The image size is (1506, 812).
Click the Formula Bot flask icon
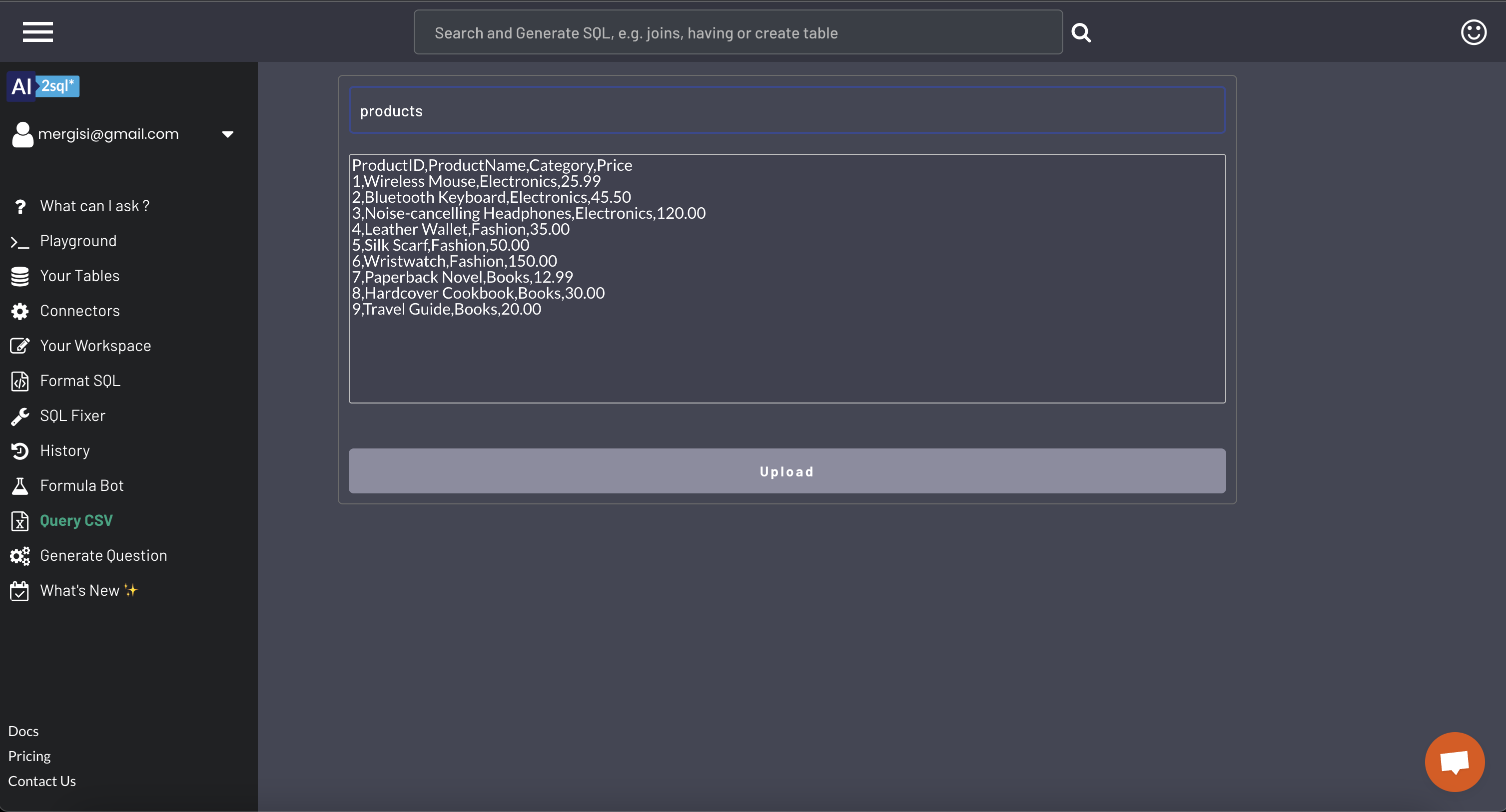(20, 486)
